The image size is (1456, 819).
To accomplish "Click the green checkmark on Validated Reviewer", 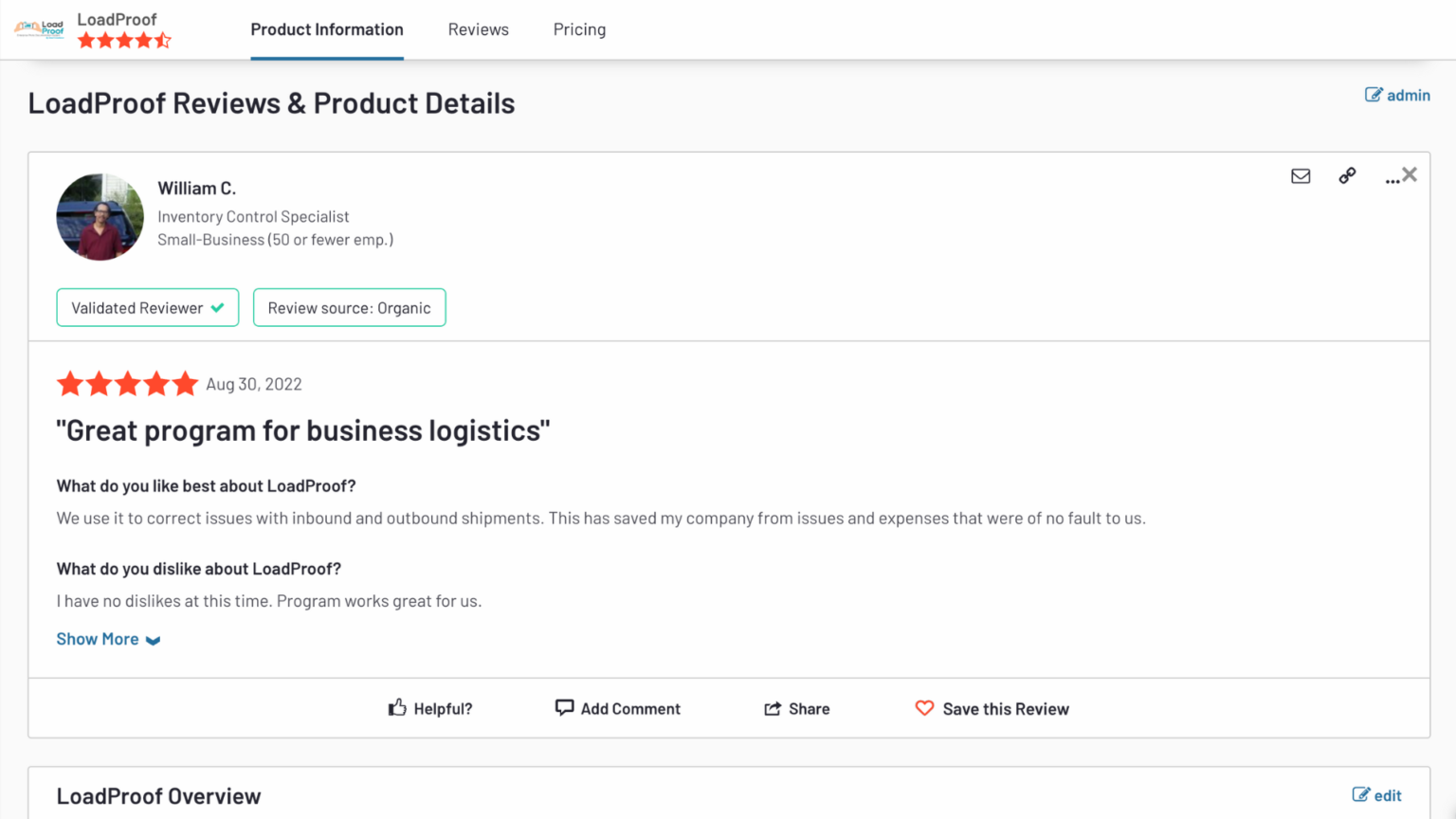I will pos(218,307).
